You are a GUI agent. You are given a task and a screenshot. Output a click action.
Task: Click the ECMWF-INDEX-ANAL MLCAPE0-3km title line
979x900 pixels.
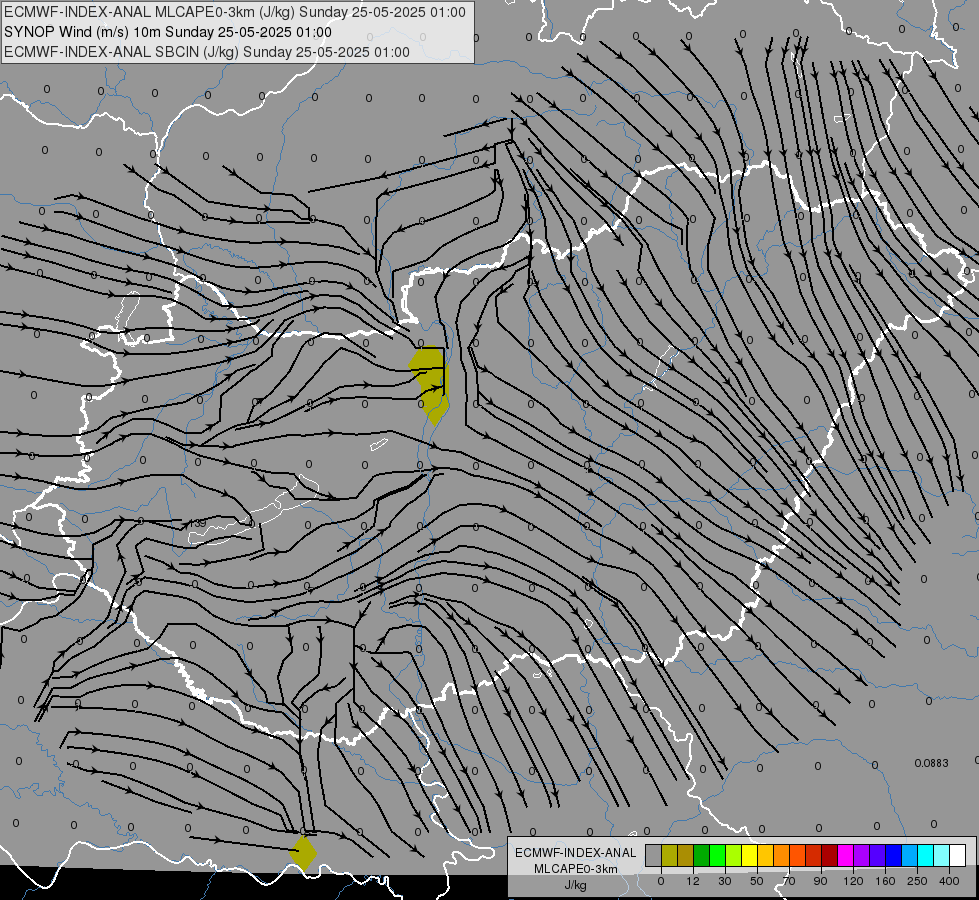point(235,12)
